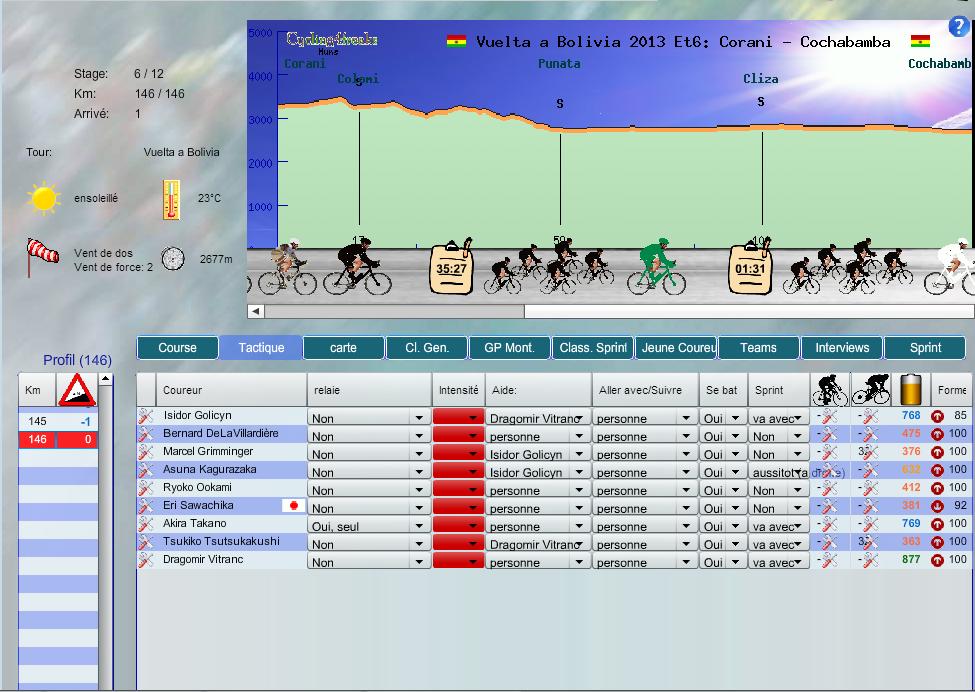Open the relaie dropdown for Akira Takano
This screenshot has width=975, height=692.
tap(419, 527)
